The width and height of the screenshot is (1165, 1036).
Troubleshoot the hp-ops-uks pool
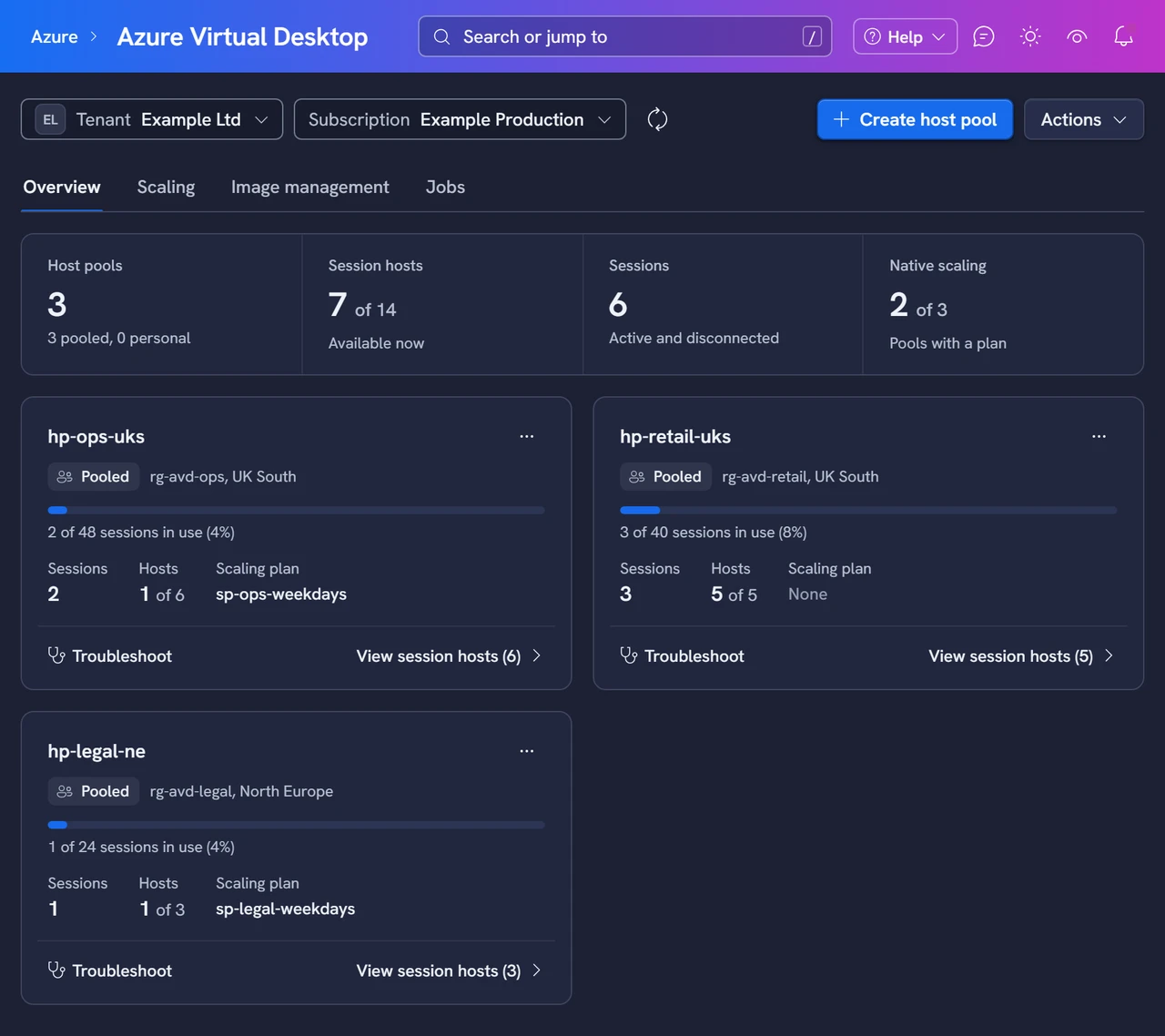pos(110,655)
